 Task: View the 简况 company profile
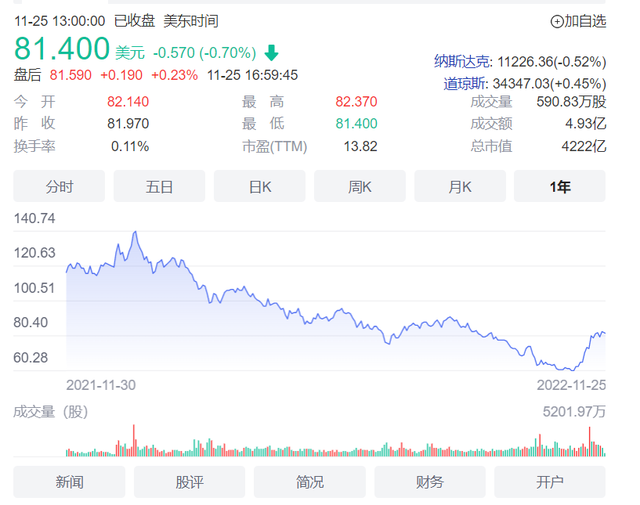pyautogui.click(x=309, y=482)
